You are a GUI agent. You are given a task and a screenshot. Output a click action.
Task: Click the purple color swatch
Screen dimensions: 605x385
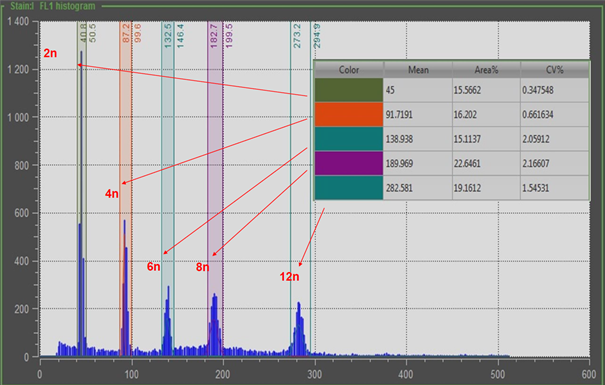[349, 164]
